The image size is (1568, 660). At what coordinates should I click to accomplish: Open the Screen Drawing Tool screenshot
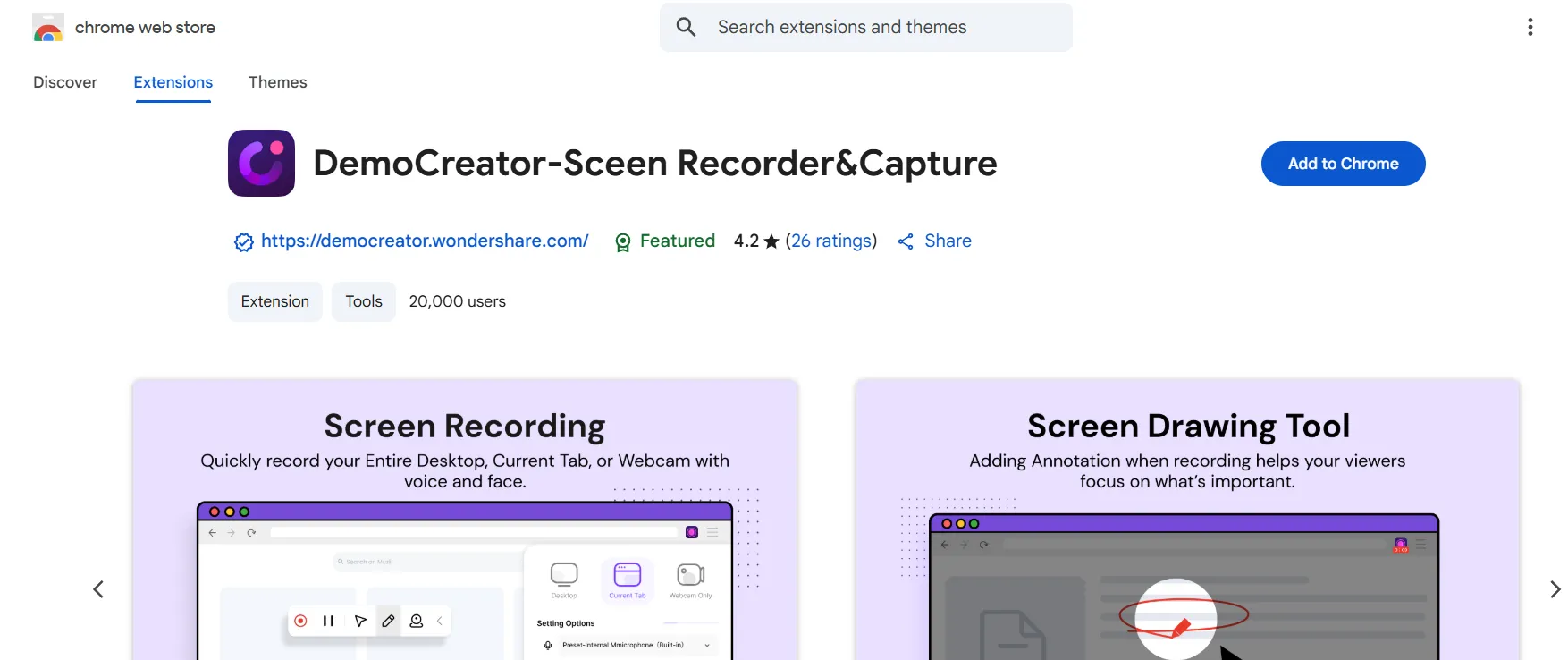(x=1186, y=519)
